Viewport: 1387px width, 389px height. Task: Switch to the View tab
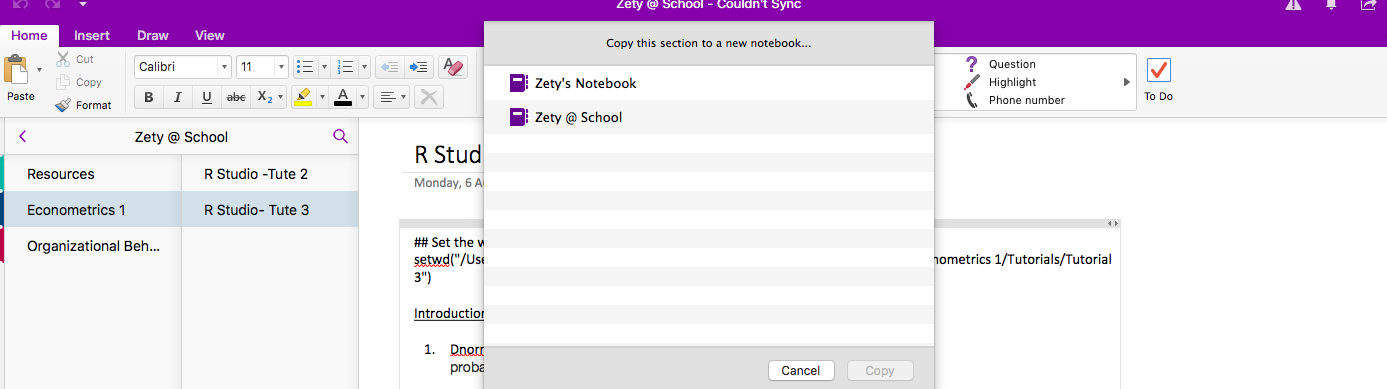[210, 35]
